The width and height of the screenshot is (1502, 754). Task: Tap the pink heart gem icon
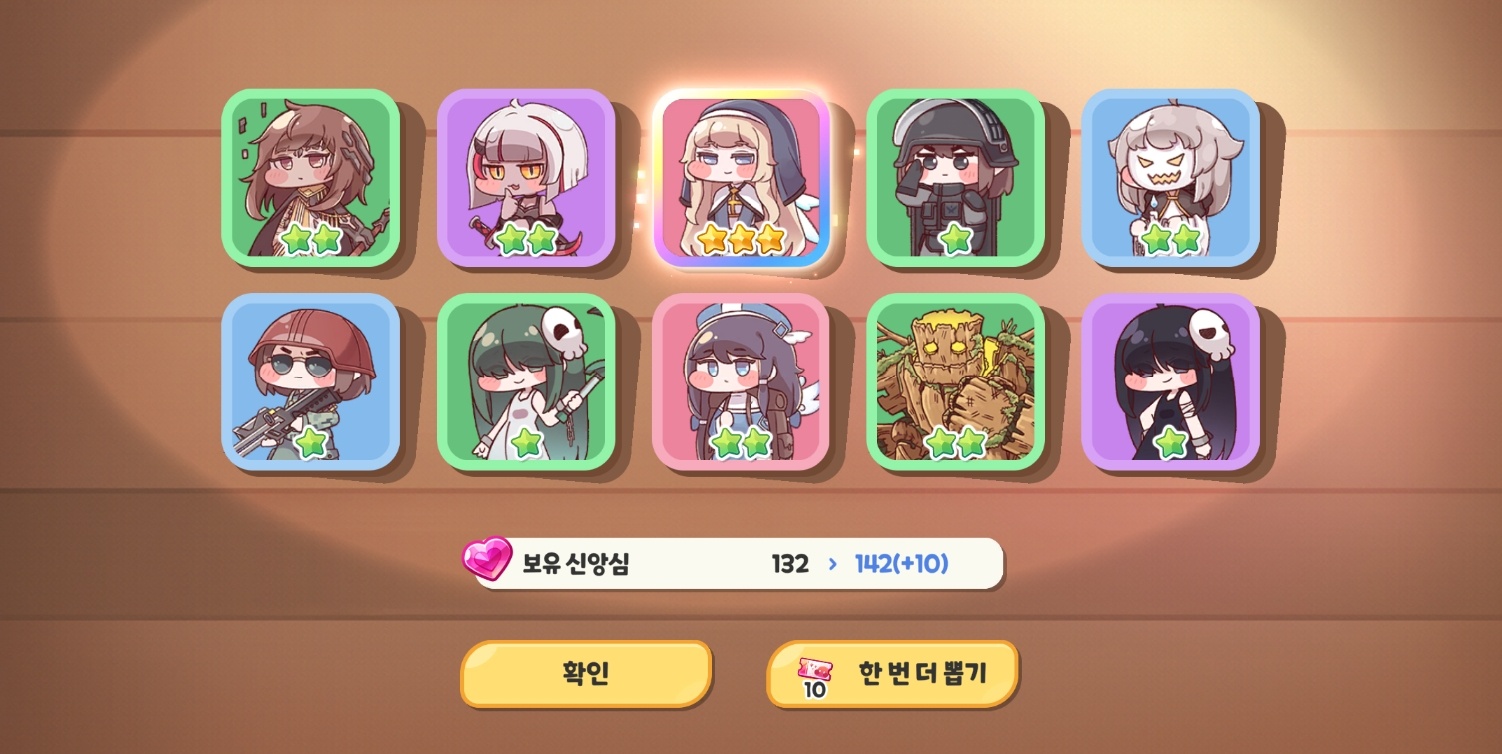487,558
